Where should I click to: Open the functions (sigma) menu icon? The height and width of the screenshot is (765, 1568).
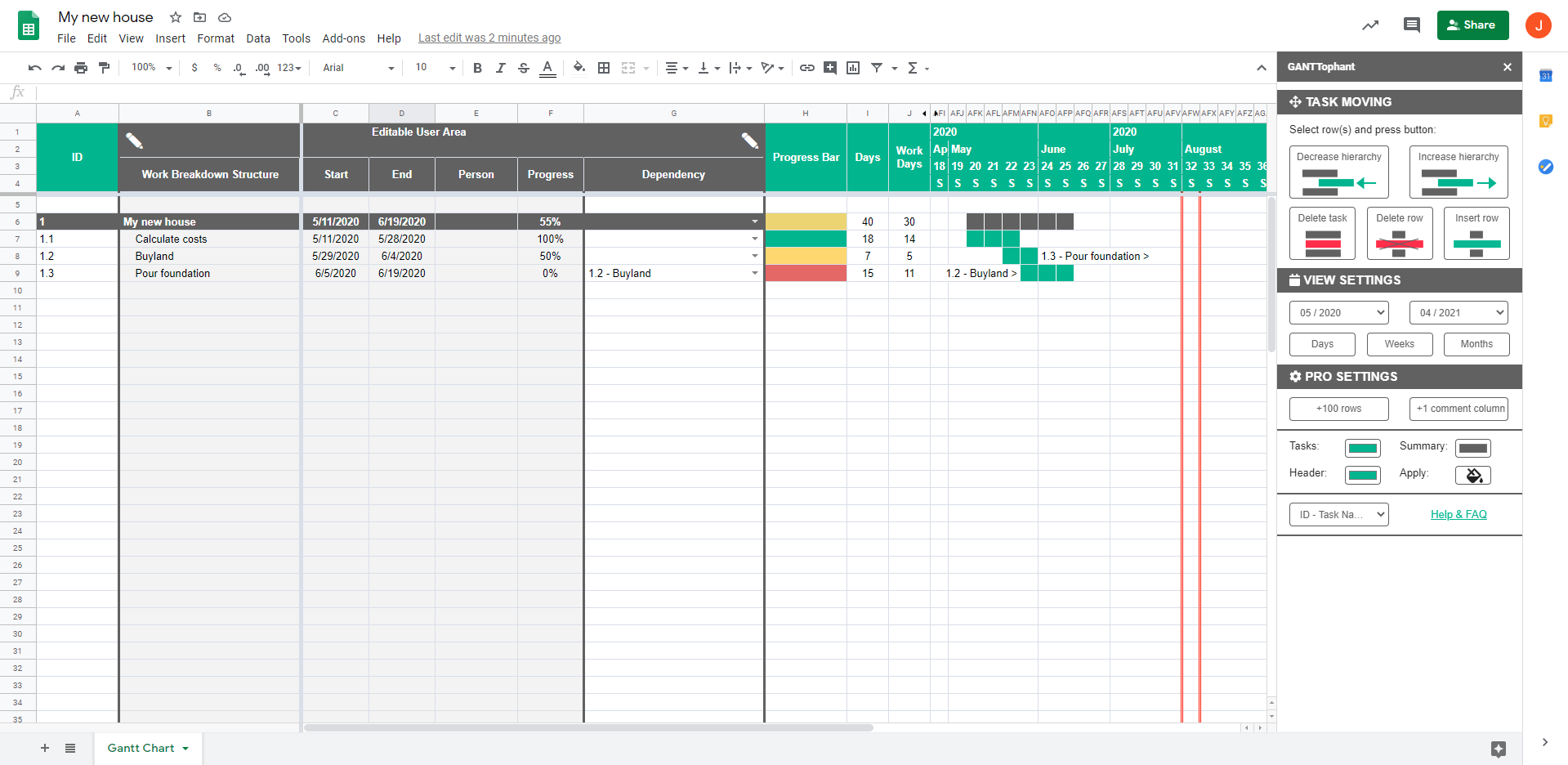pyautogui.click(x=913, y=68)
